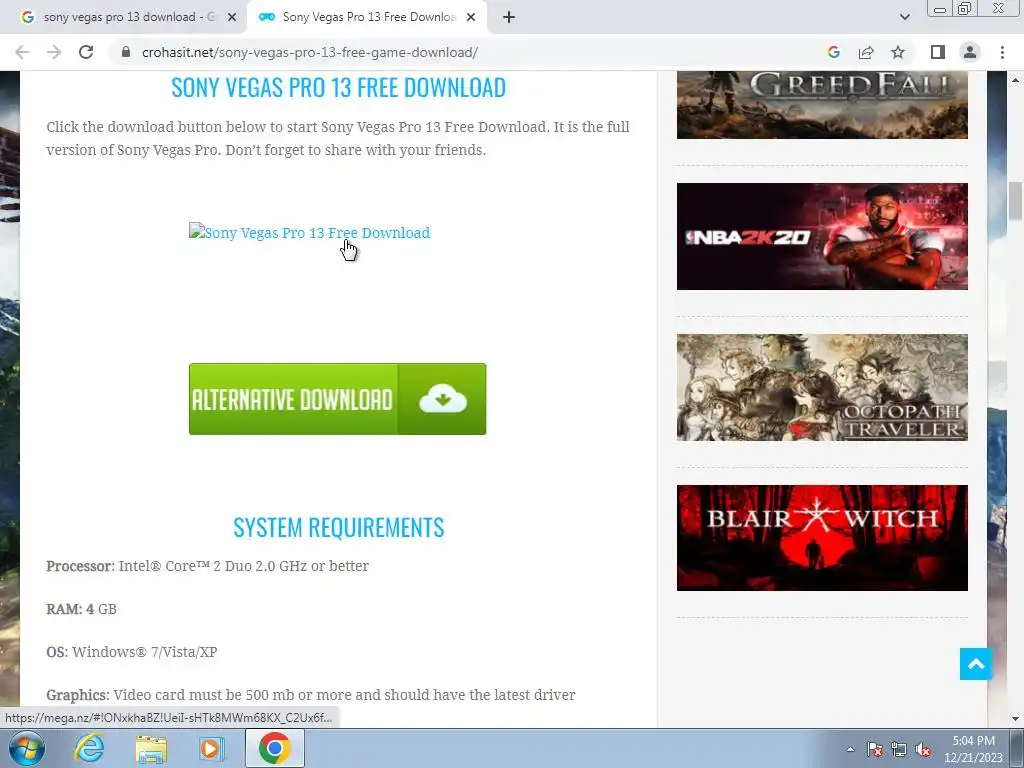1024x768 pixels.
Task: Click the 'SYSTEM REQUIREMENTS' heading
Action: coord(338,527)
